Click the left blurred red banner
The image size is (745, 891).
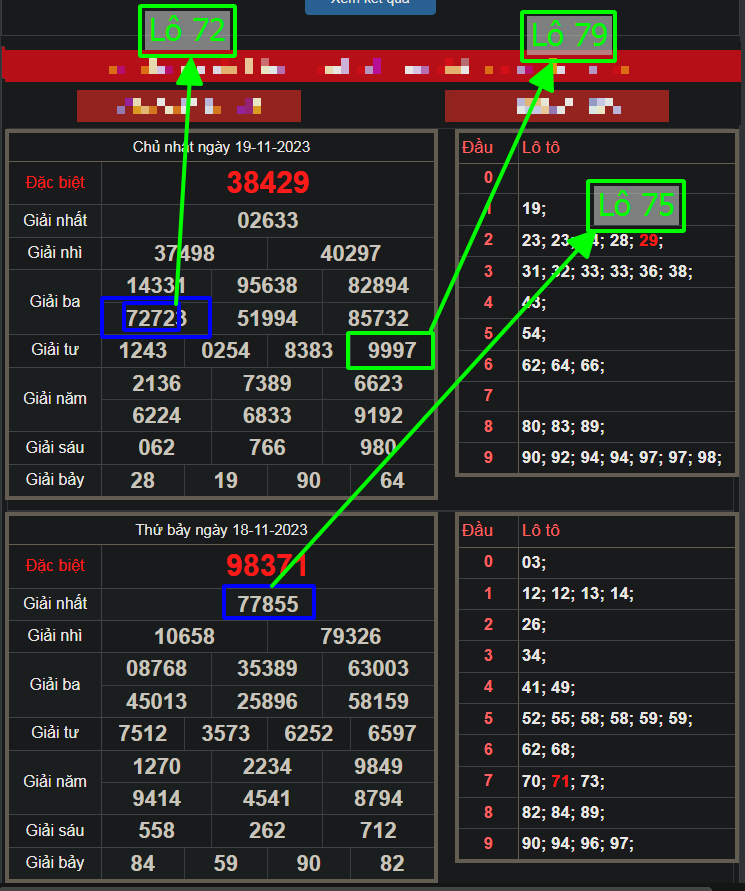pyautogui.click(x=189, y=105)
